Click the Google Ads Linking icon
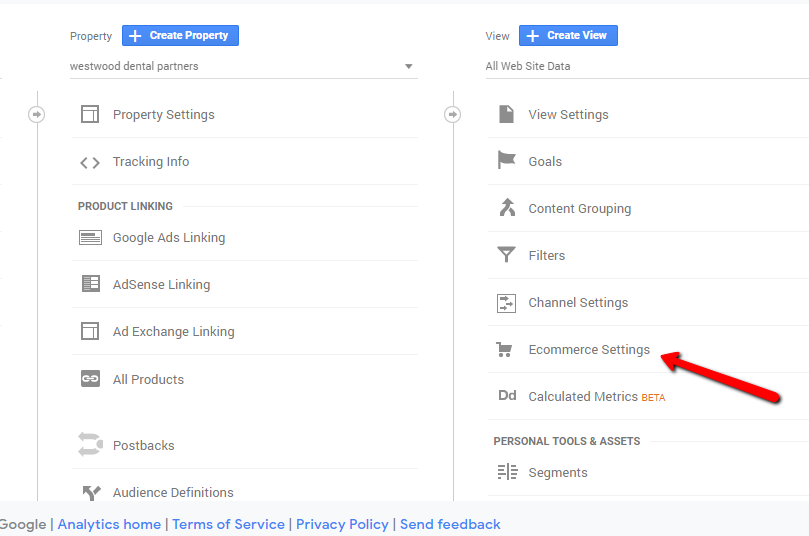Image resolution: width=809 pixels, height=536 pixels. click(90, 237)
